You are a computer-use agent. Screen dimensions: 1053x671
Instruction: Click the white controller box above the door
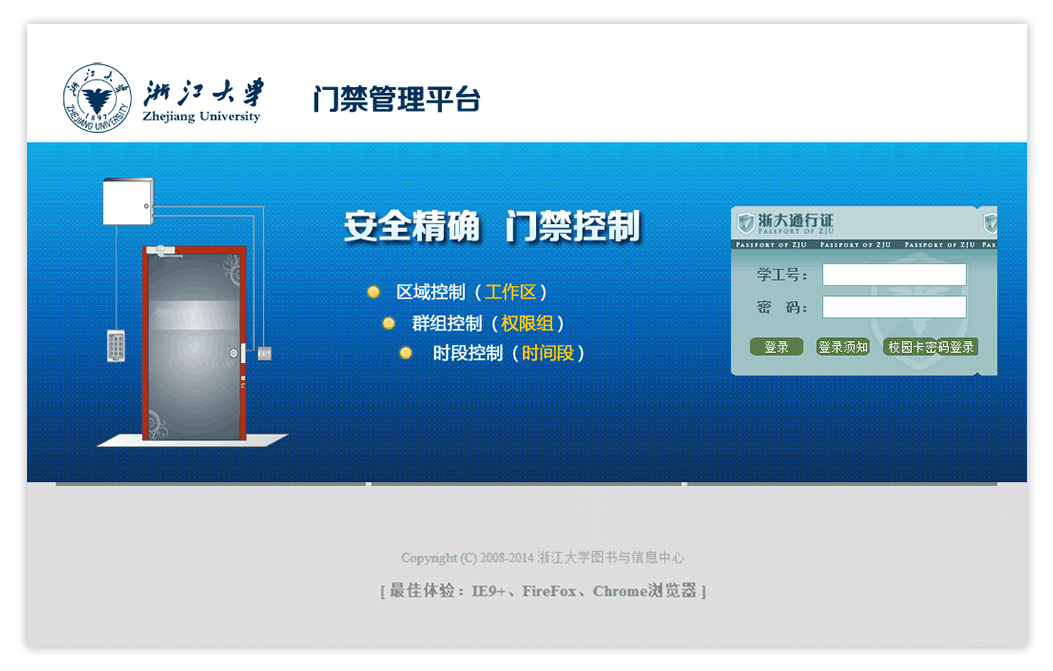(127, 201)
